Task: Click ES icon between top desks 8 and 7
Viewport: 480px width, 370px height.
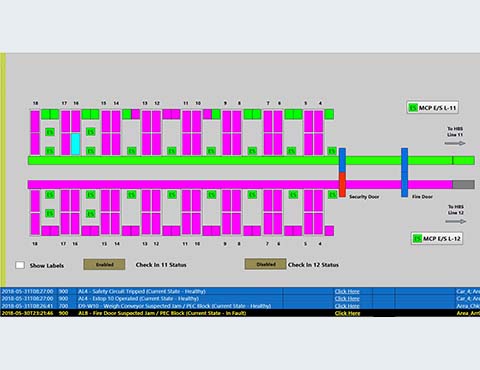Action: pos(252,151)
